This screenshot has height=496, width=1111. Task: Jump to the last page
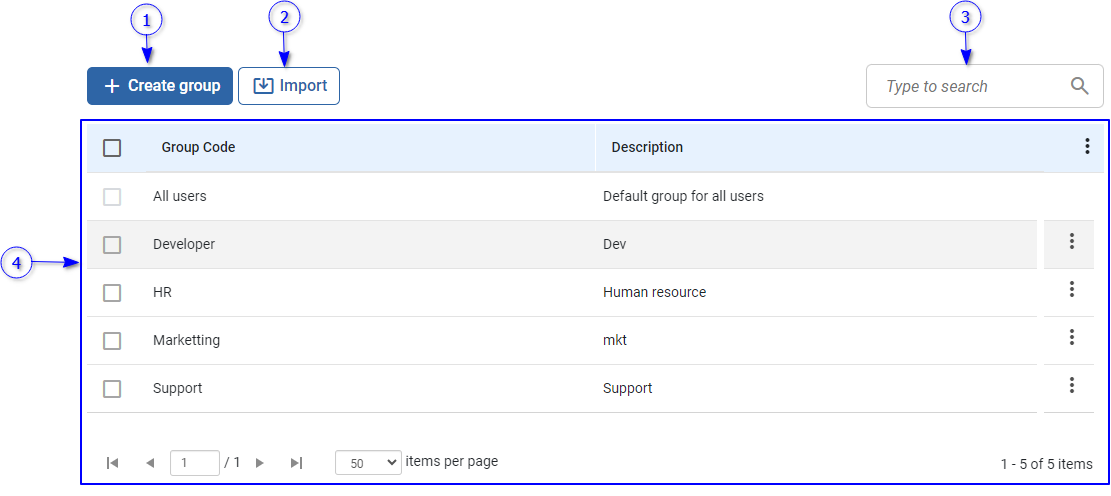296,463
